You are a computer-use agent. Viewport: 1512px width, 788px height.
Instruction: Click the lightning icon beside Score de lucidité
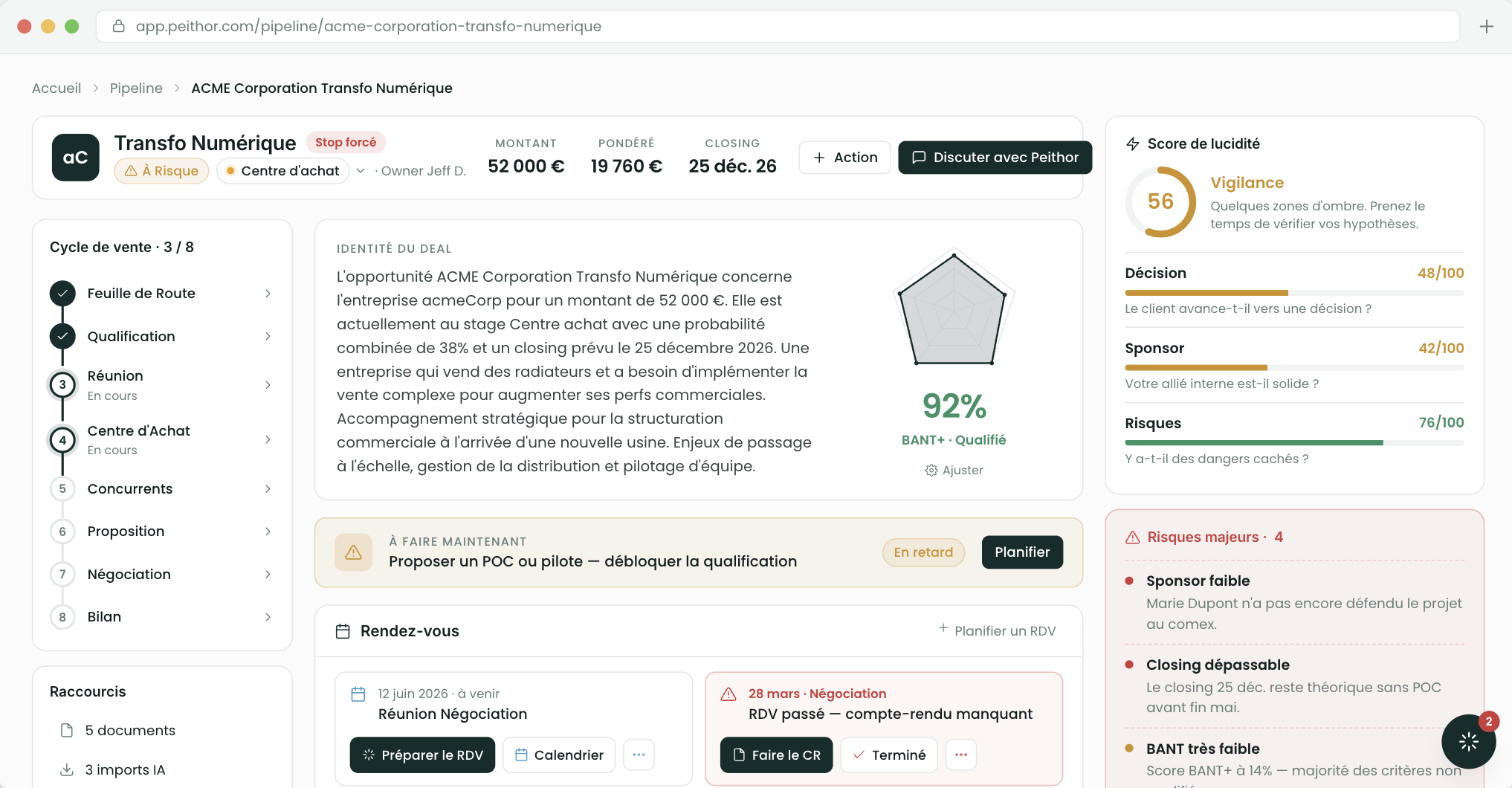click(1133, 143)
